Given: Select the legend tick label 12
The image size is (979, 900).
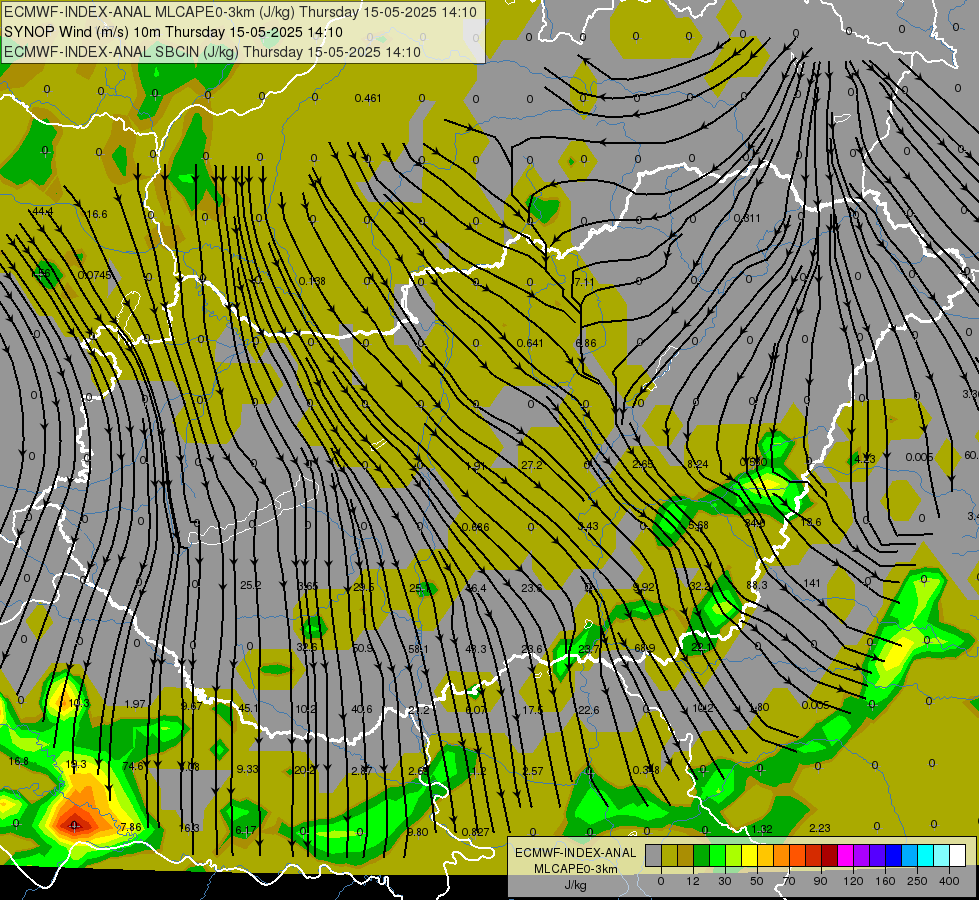Looking at the screenshot, I should click(x=692, y=881).
